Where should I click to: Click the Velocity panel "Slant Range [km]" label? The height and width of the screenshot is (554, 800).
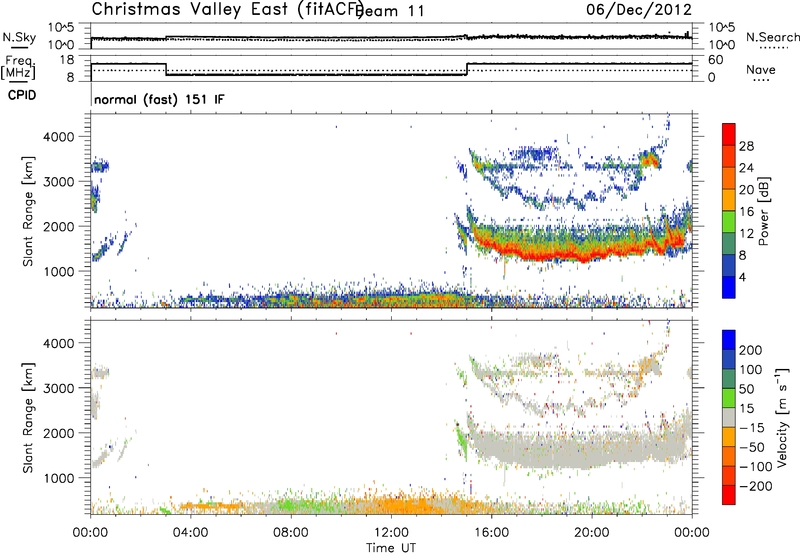click(28, 417)
